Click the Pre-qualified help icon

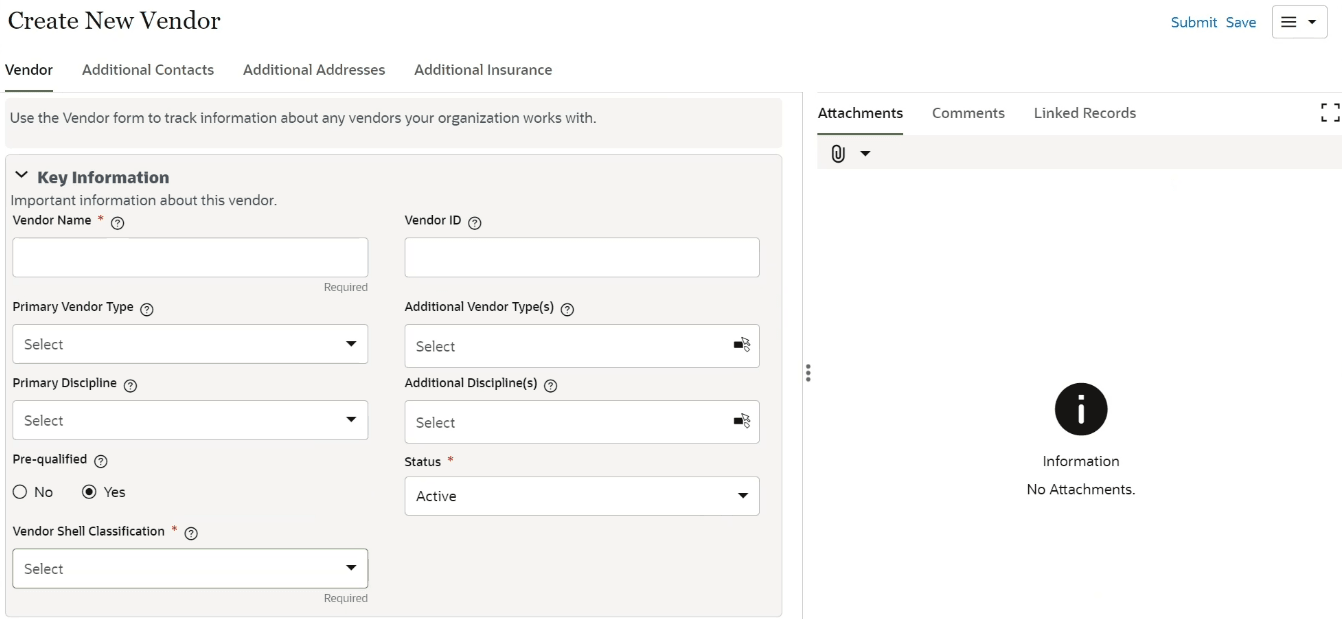[101, 461]
